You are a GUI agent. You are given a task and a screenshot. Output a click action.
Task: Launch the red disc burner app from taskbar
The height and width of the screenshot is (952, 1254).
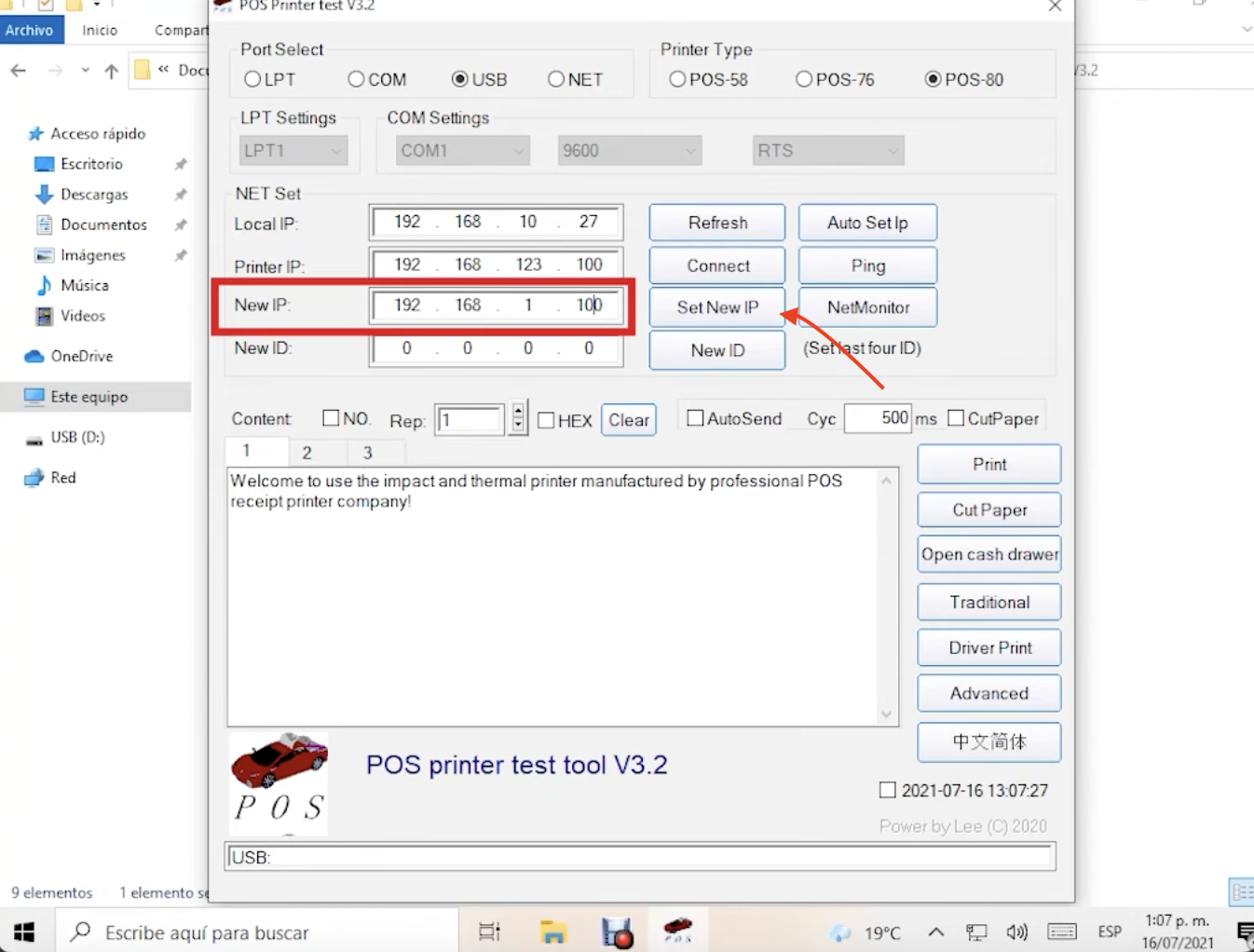tap(617, 930)
